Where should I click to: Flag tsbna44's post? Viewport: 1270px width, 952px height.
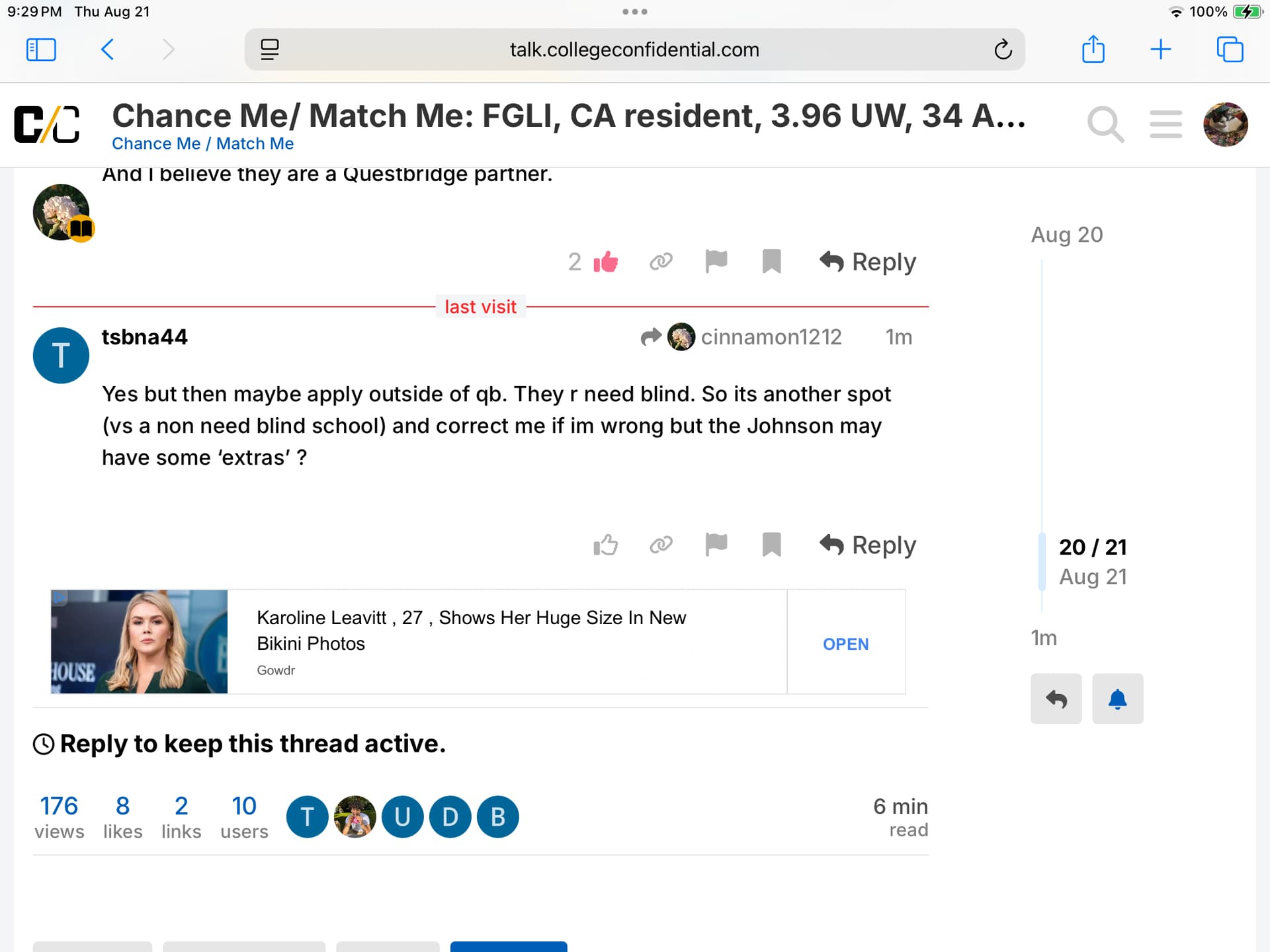tap(716, 545)
